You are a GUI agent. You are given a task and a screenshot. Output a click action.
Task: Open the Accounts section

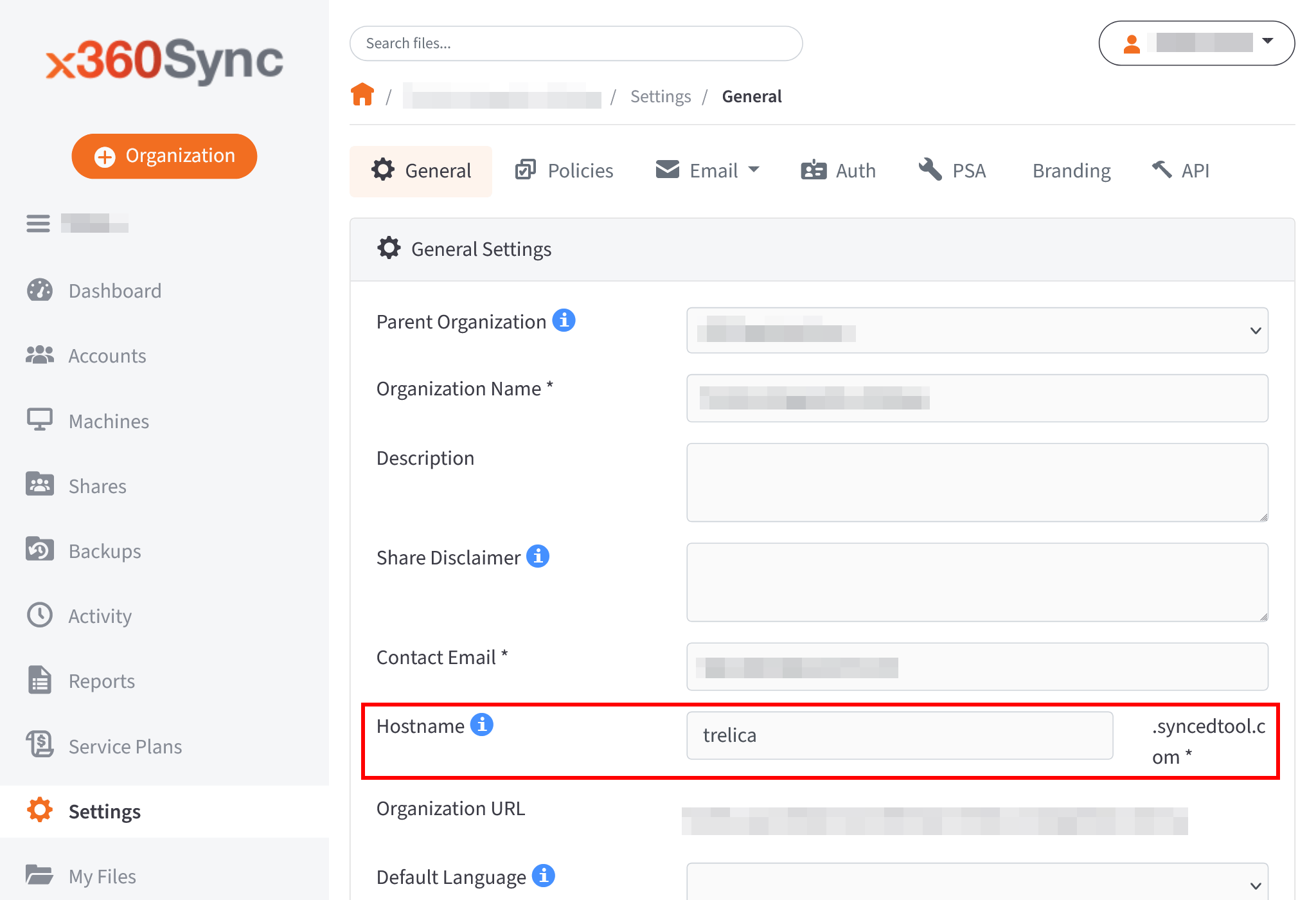coord(107,355)
